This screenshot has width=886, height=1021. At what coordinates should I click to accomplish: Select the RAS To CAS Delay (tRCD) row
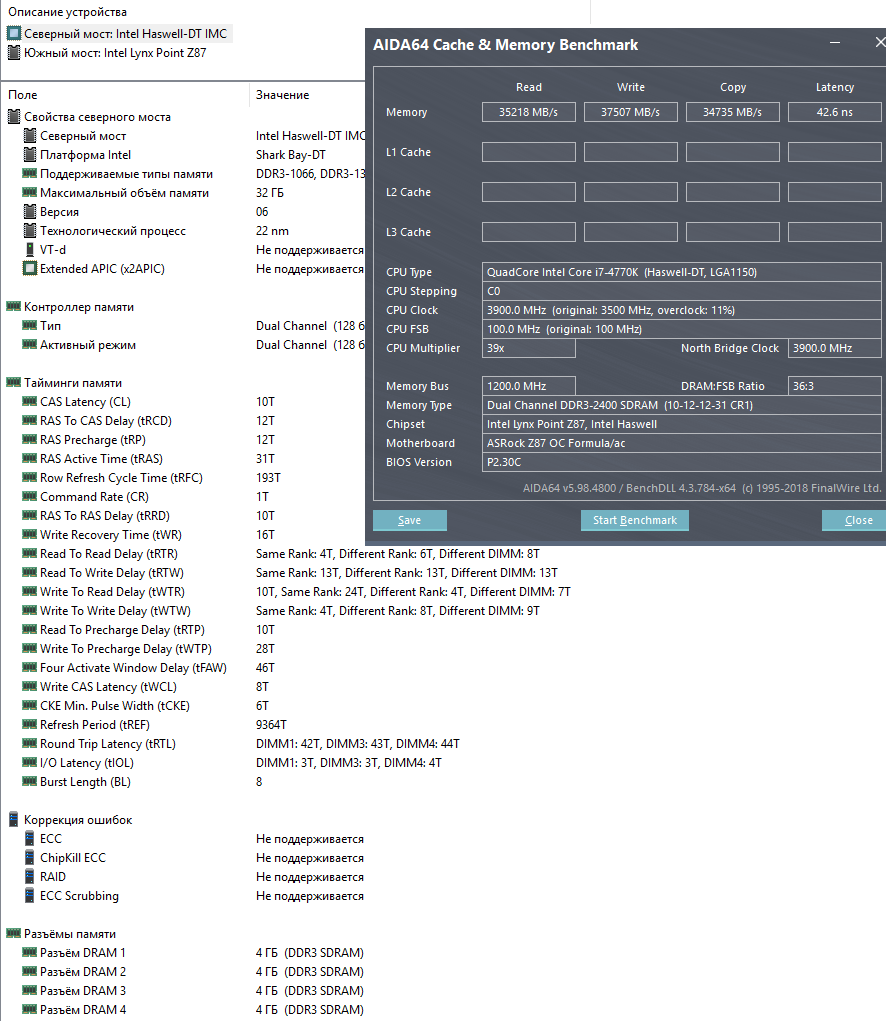tap(150, 421)
